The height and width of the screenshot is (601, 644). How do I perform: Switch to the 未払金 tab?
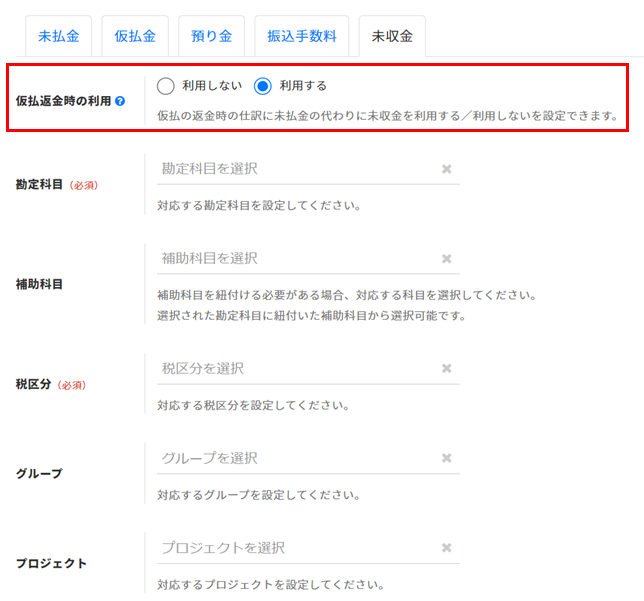(59, 36)
